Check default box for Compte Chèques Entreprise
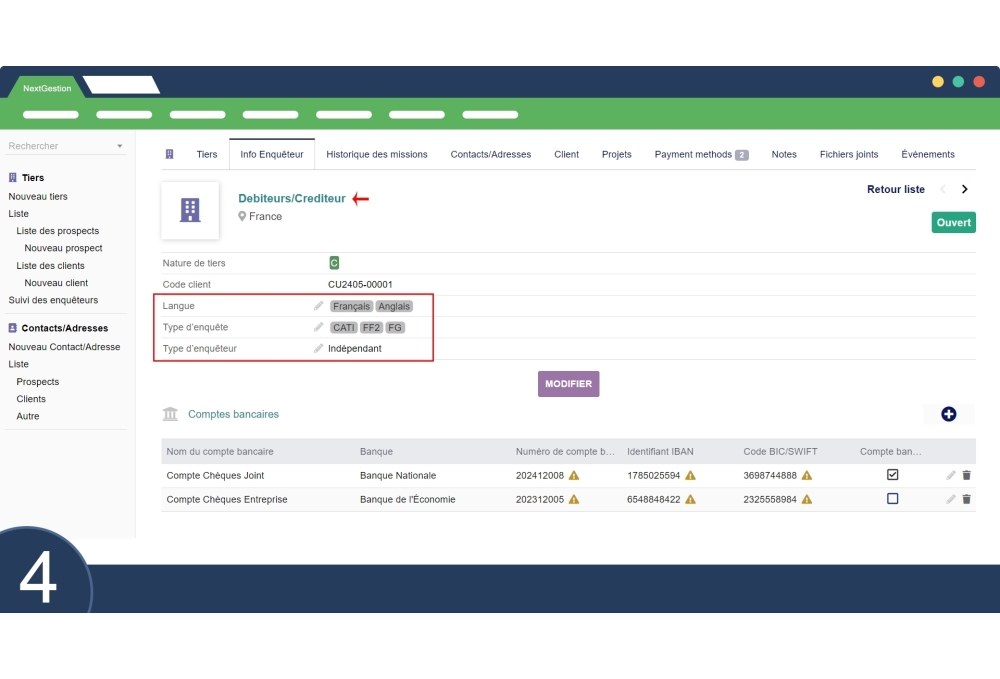1000x679 pixels. click(892, 499)
